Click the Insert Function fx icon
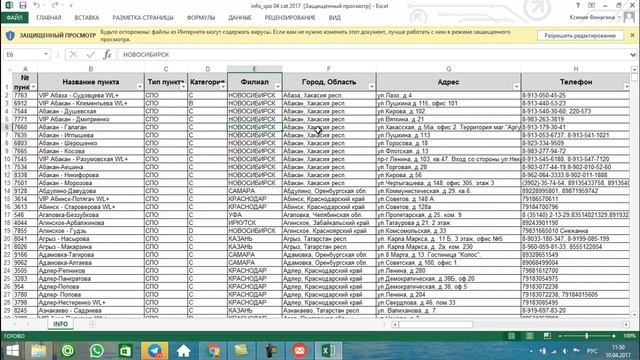The width and height of the screenshot is (640, 360). 107,54
